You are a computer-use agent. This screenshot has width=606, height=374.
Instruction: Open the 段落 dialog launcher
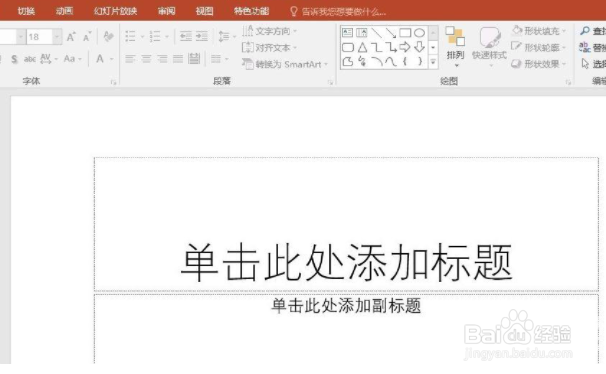[330, 82]
